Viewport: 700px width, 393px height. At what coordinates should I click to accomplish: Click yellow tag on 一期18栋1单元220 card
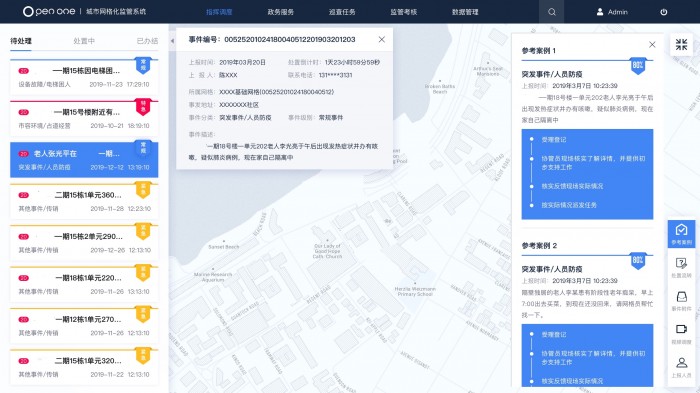tap(143, 273)
